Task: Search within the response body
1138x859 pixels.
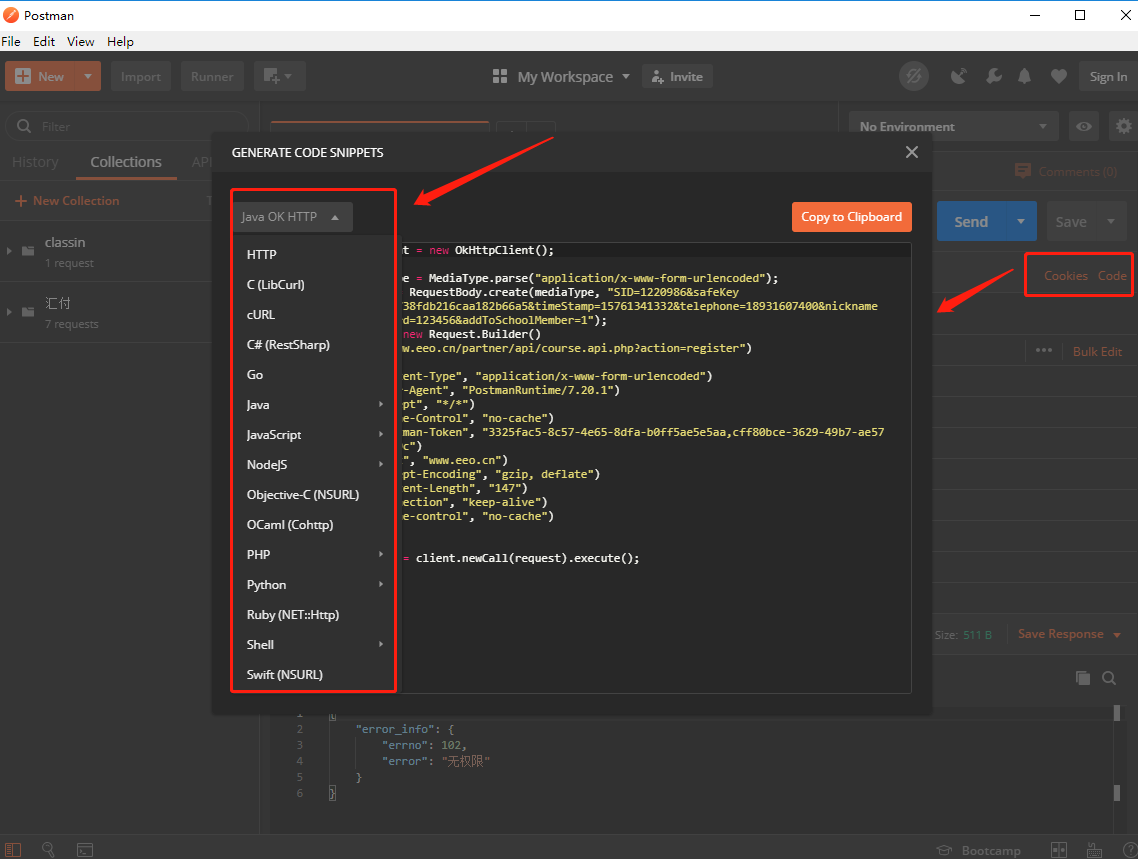Action: pyautogui.click(x=1109, y=678)
